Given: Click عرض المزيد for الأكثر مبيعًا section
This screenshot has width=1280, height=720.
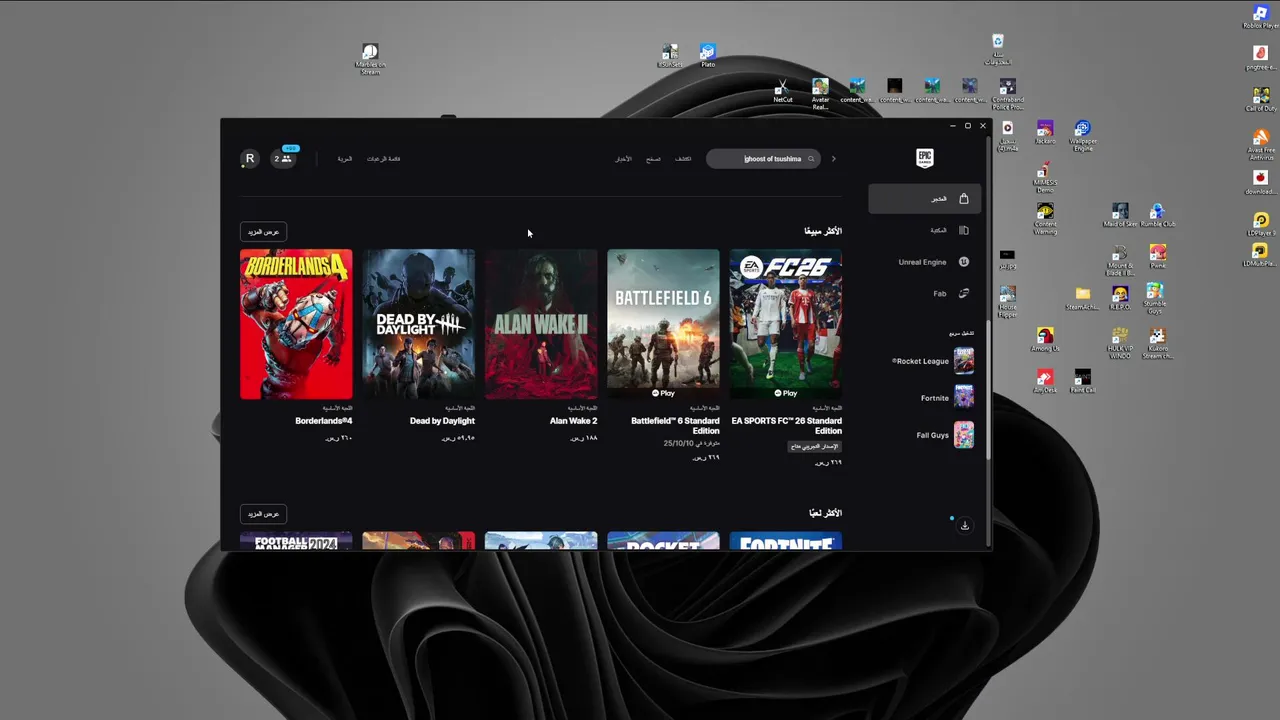Looking at the screenshot, I should [x=264, y=231].
